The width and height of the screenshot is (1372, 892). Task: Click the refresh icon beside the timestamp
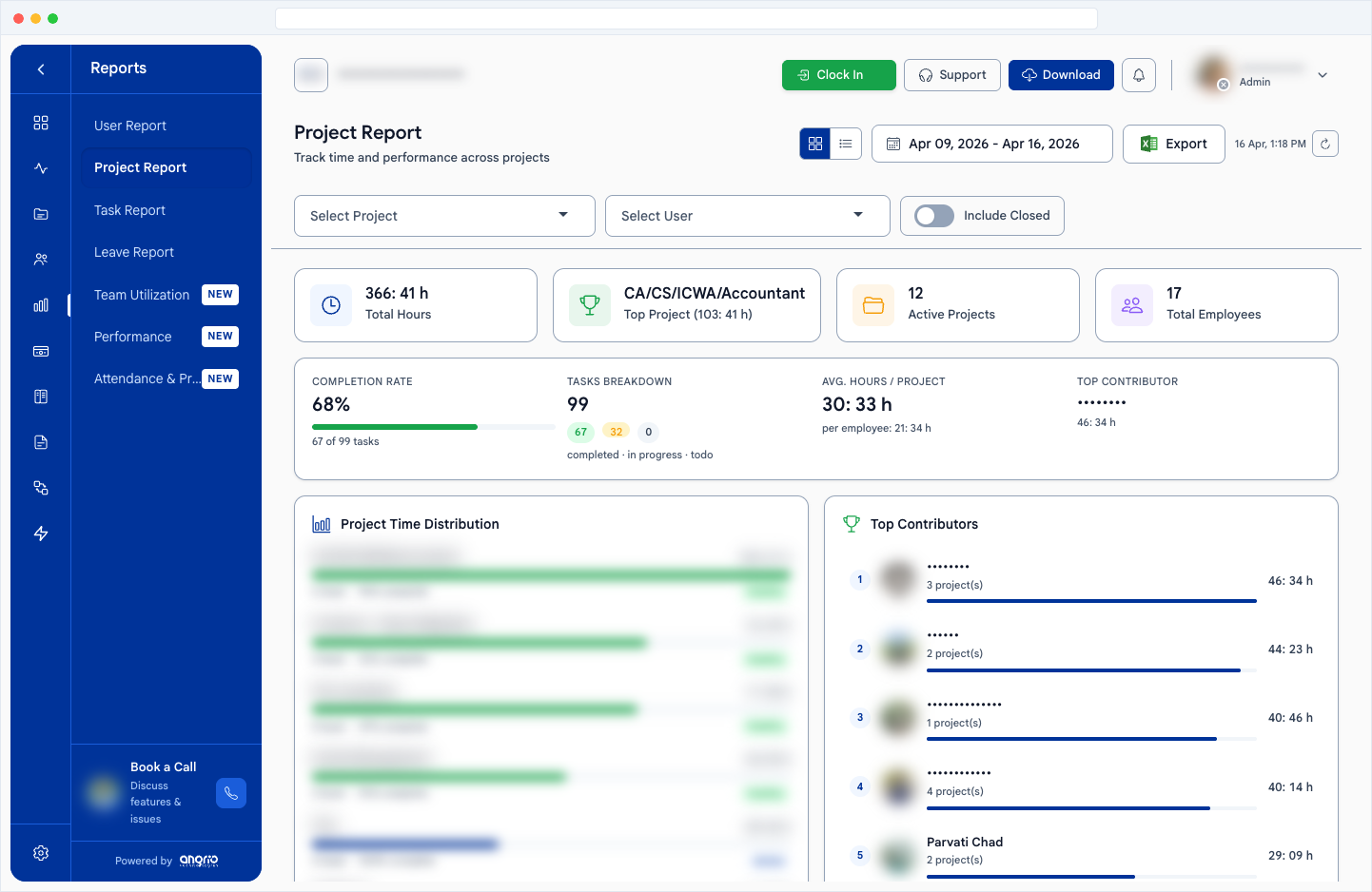point(1325,143)
